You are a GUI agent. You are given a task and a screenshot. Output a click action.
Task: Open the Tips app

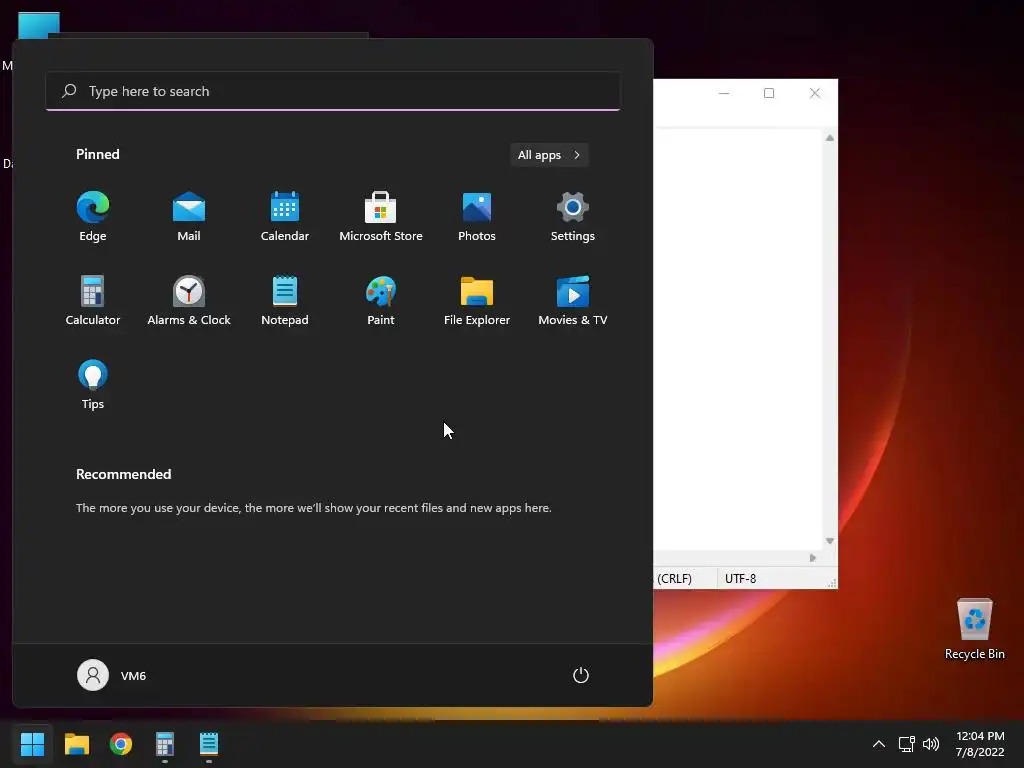93,385
